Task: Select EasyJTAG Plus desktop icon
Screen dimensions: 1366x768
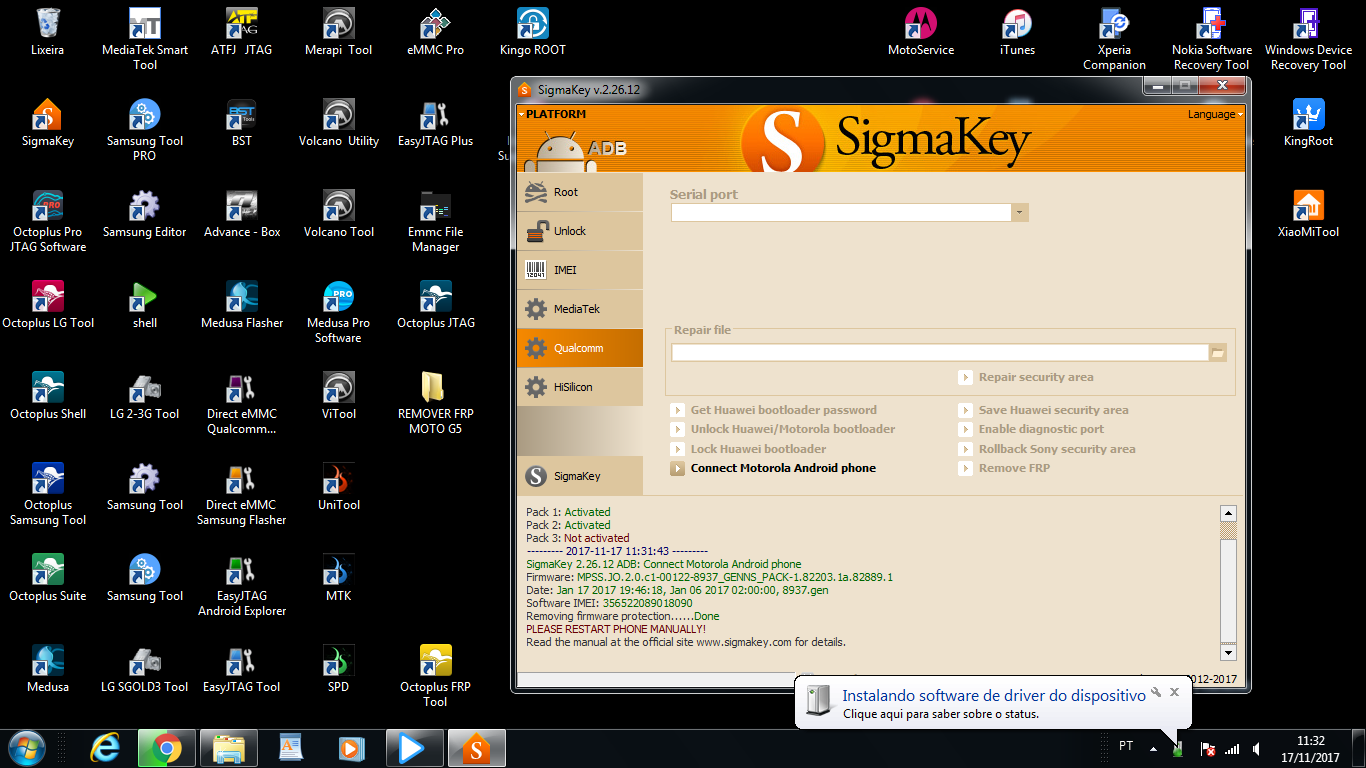Action: click(435, 122)
